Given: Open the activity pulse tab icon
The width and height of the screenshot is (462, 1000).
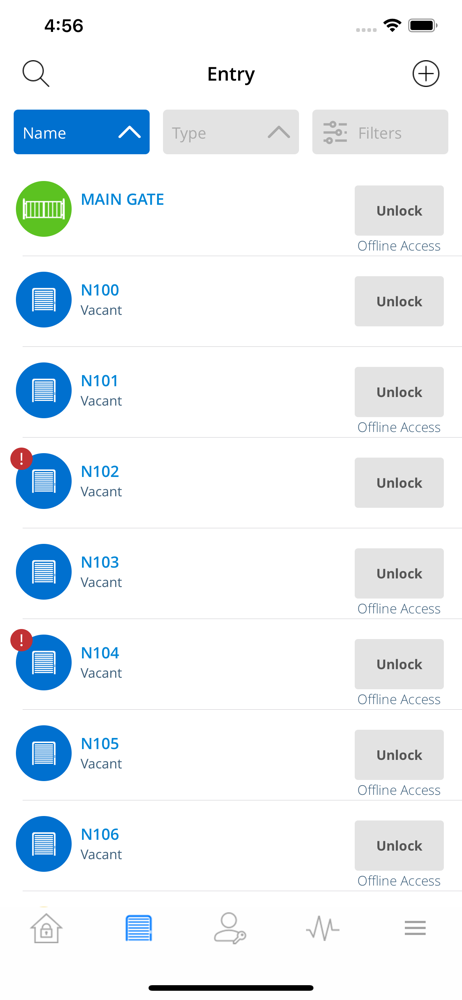Looking at the screenshot, I should (322, 928).
